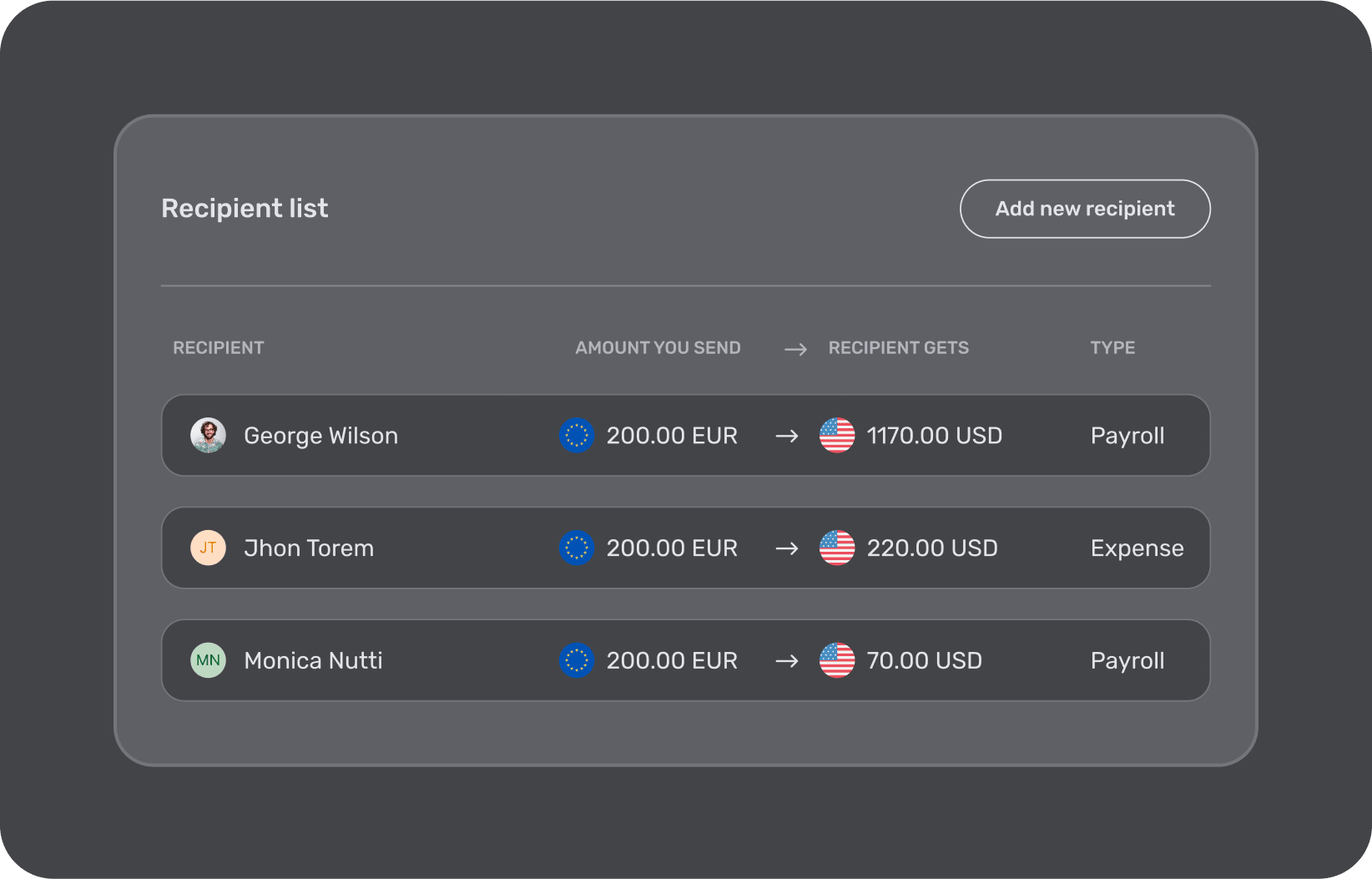Screen dimensions: 1372x879
Task: Click Payroll type in Monica Nutti's row
Action: (x=1127, y=661)
